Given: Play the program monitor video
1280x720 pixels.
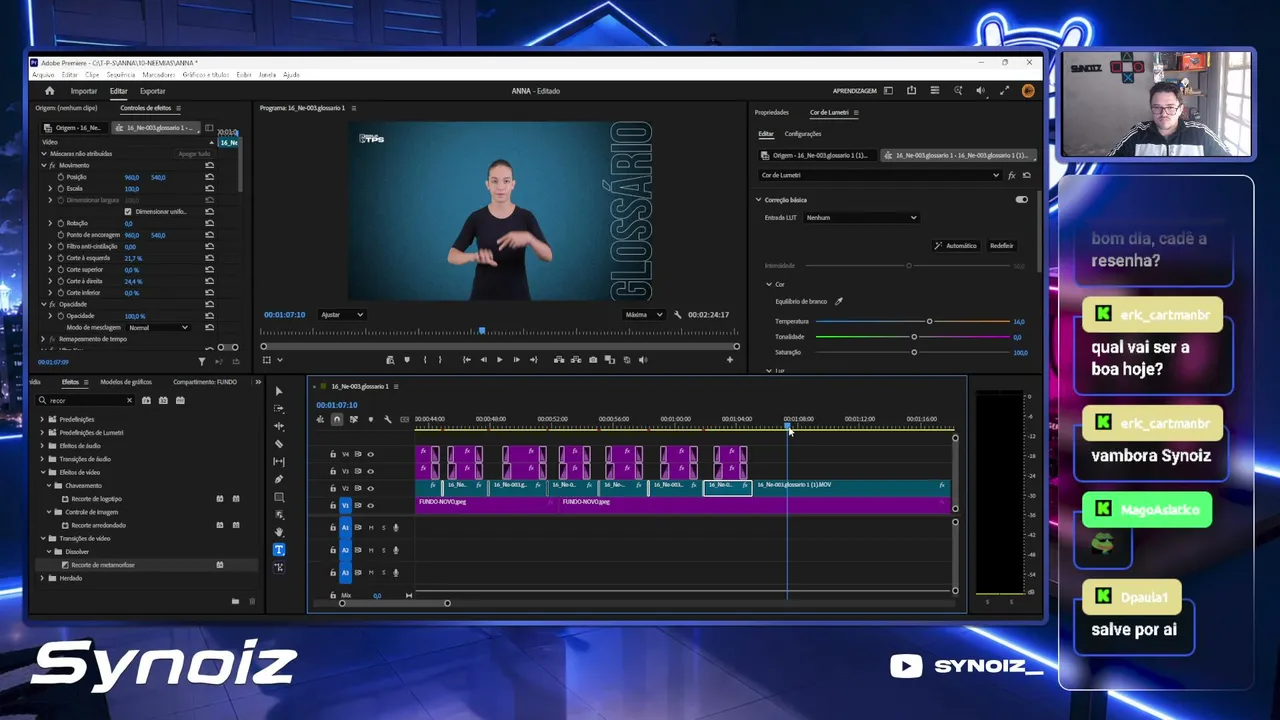Looking at the screenshot, I should [x=500, y=360].
